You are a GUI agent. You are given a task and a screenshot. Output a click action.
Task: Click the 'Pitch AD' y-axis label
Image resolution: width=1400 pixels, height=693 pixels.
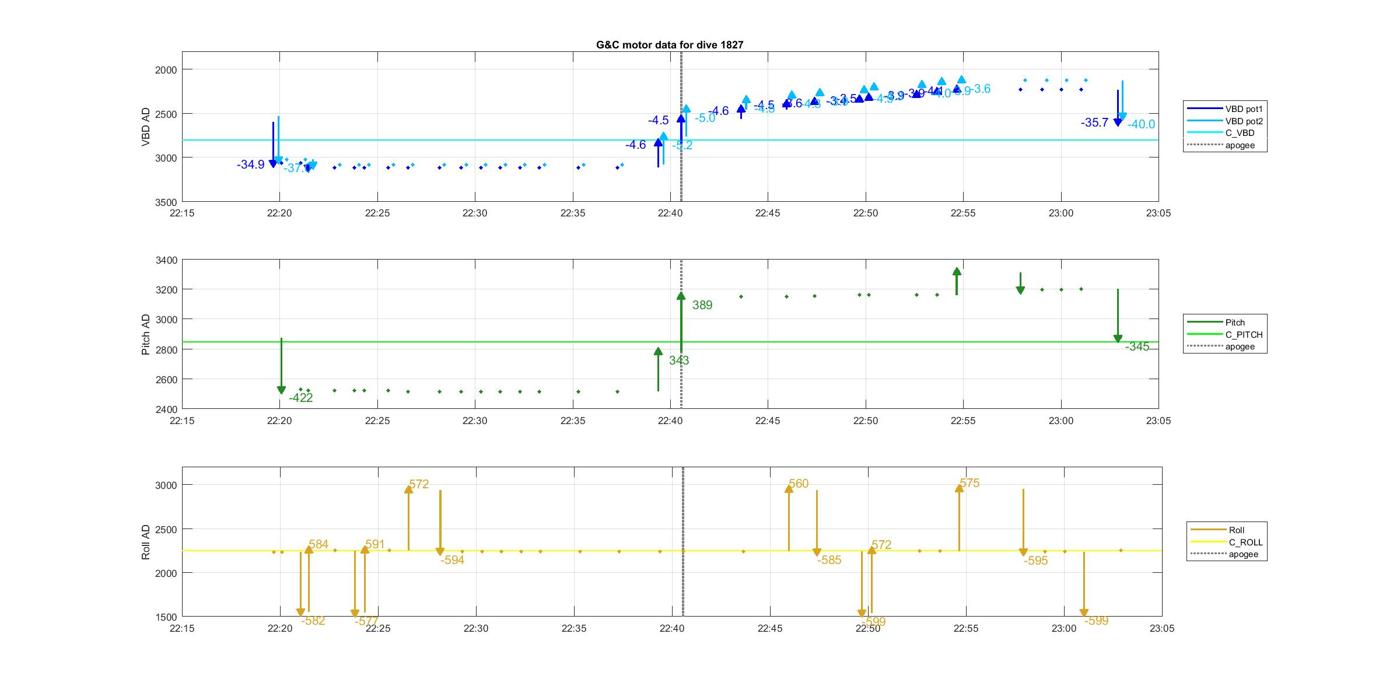tap(146, 335)
